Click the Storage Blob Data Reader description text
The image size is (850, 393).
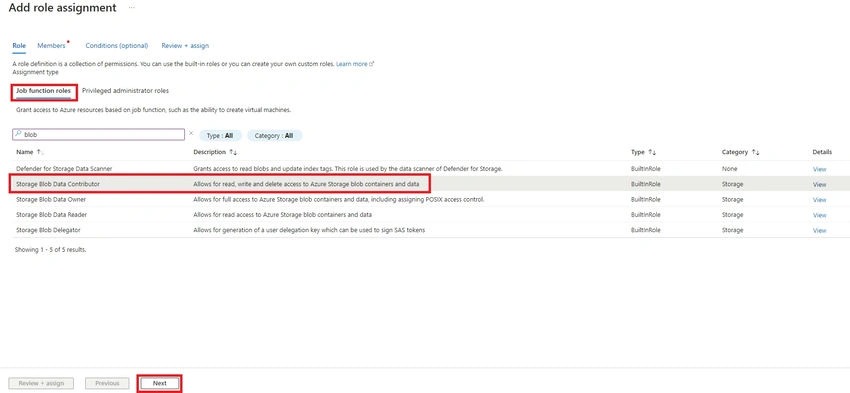point(282,215)
